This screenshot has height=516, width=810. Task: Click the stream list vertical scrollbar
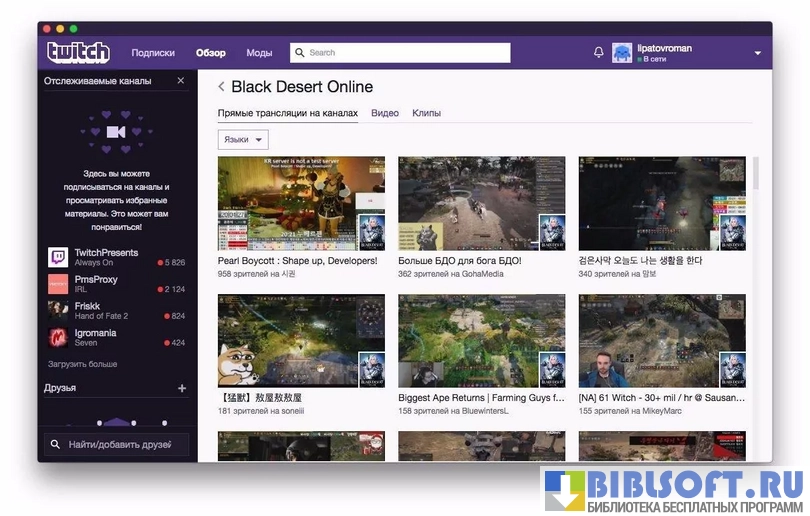[755, 173]
